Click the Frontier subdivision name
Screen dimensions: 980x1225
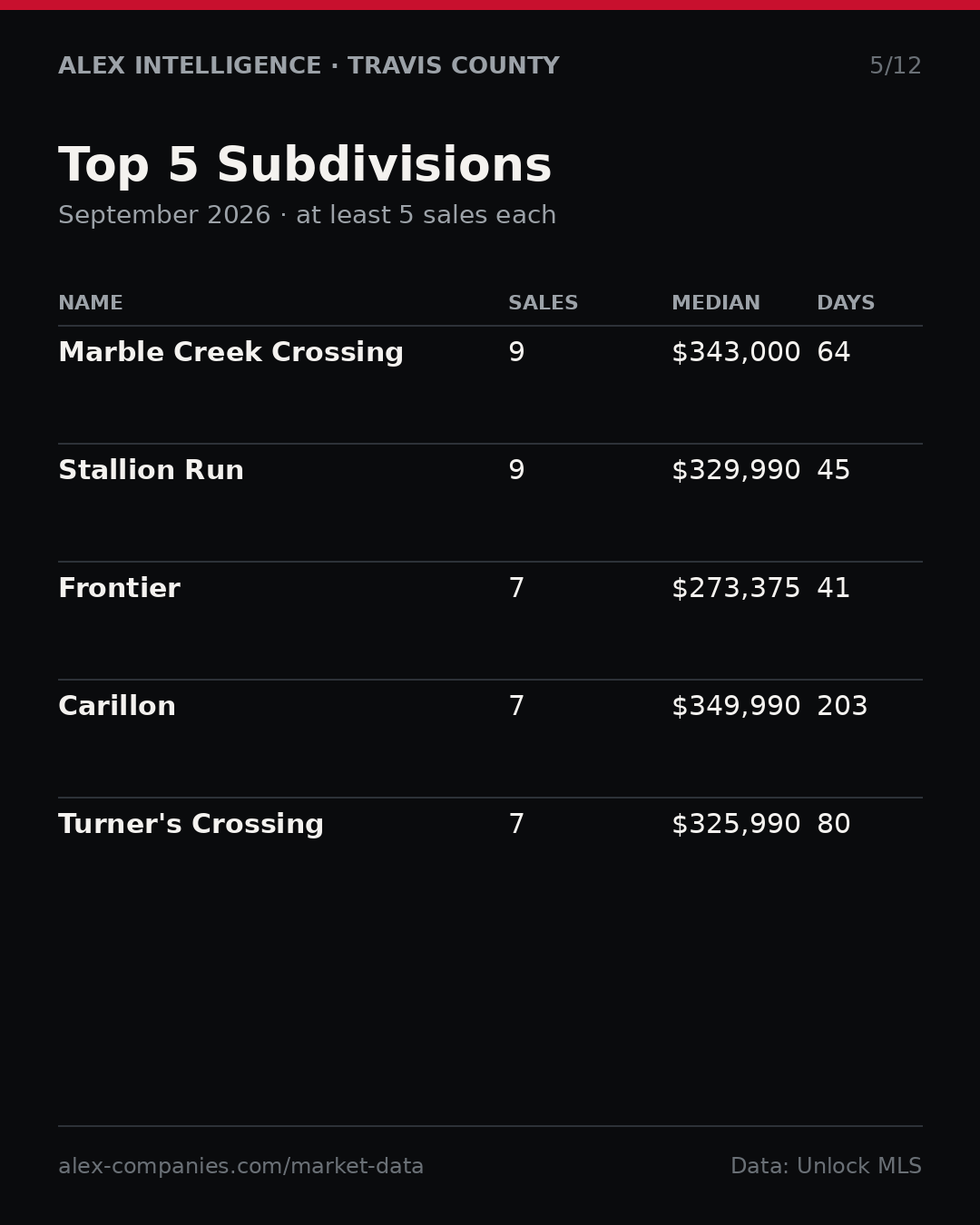(x=119, y=589)
